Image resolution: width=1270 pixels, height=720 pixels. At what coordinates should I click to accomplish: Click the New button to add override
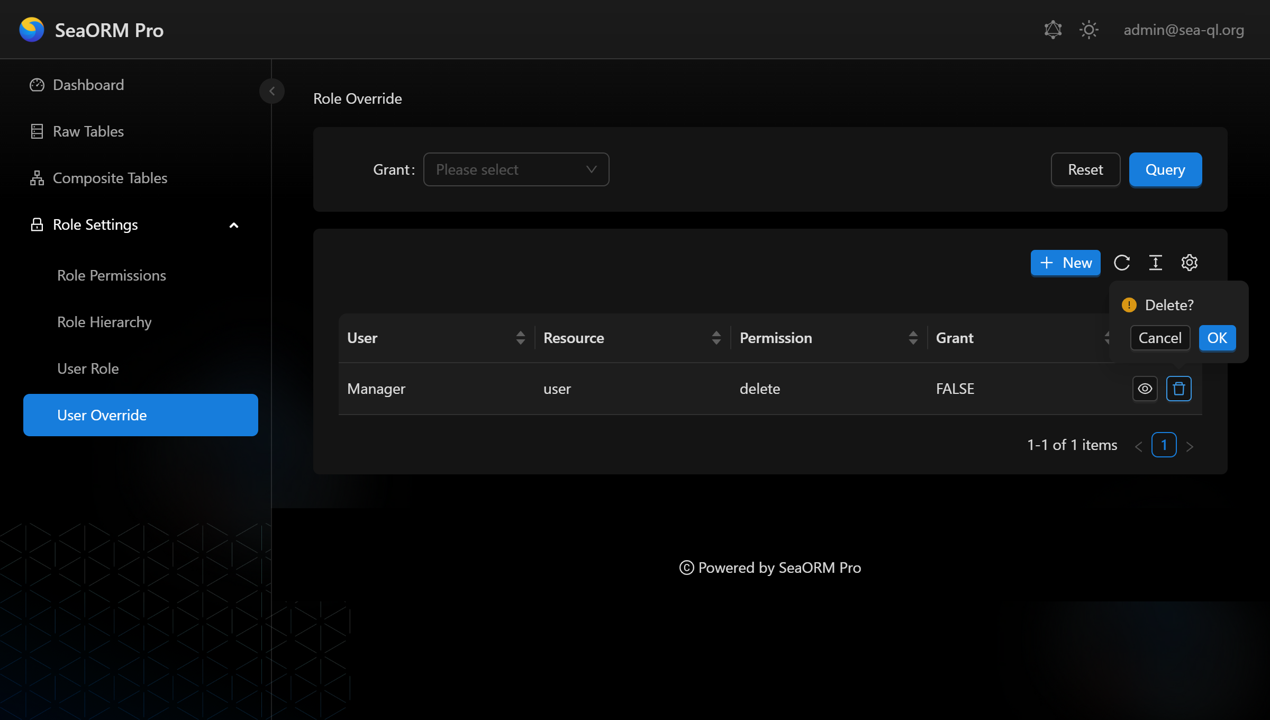tap(1065, 263)
